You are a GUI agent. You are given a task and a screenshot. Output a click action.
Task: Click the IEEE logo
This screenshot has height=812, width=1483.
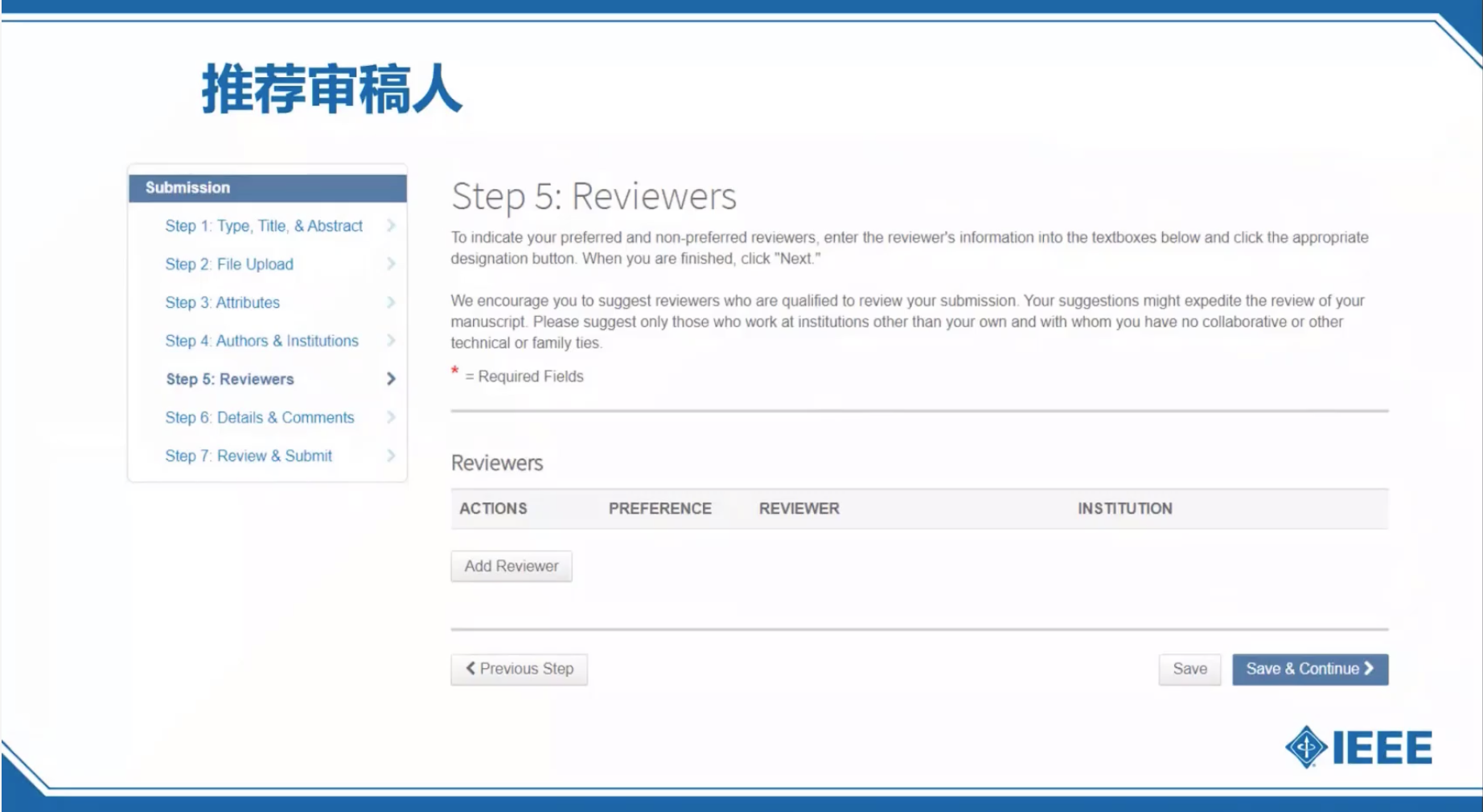pyautogui.click(x=1358, y=748)
